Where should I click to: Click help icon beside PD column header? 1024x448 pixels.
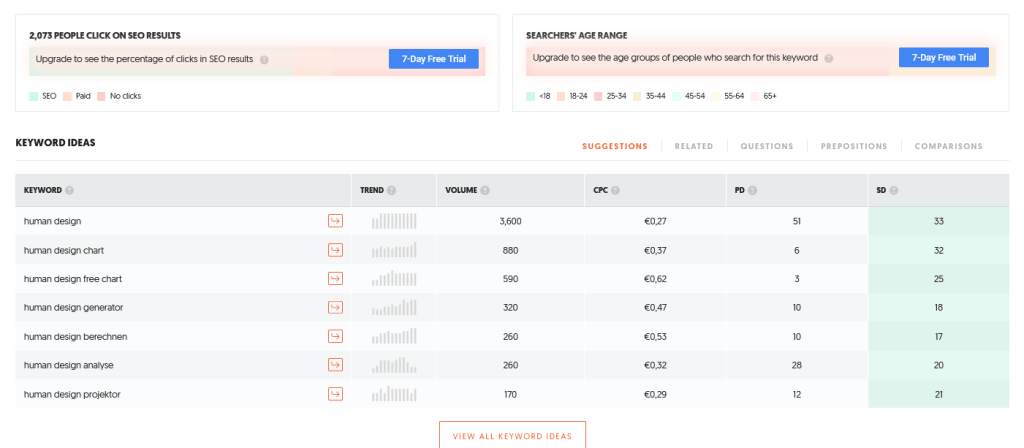point(752,191)
